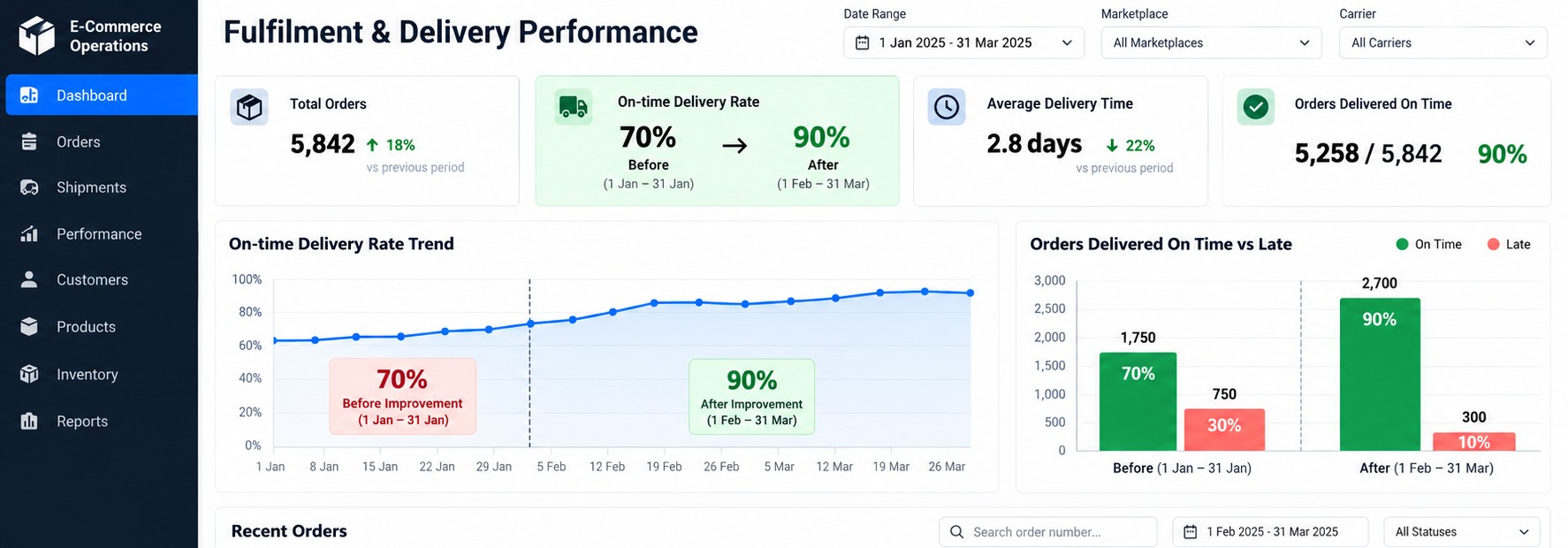Click the Orders sidebar icon
The height and width of the screenshot is (548, 1568).
29,141
